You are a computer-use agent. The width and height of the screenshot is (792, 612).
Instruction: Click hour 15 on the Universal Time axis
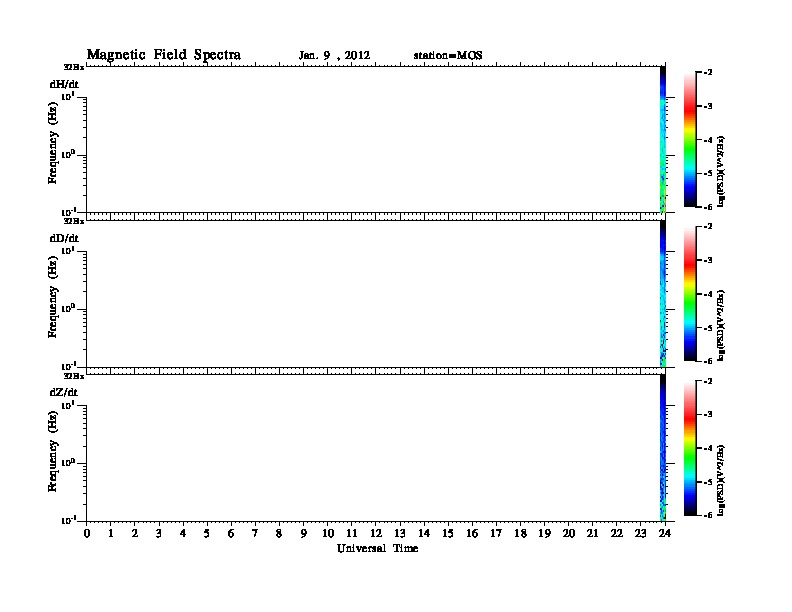448,533
